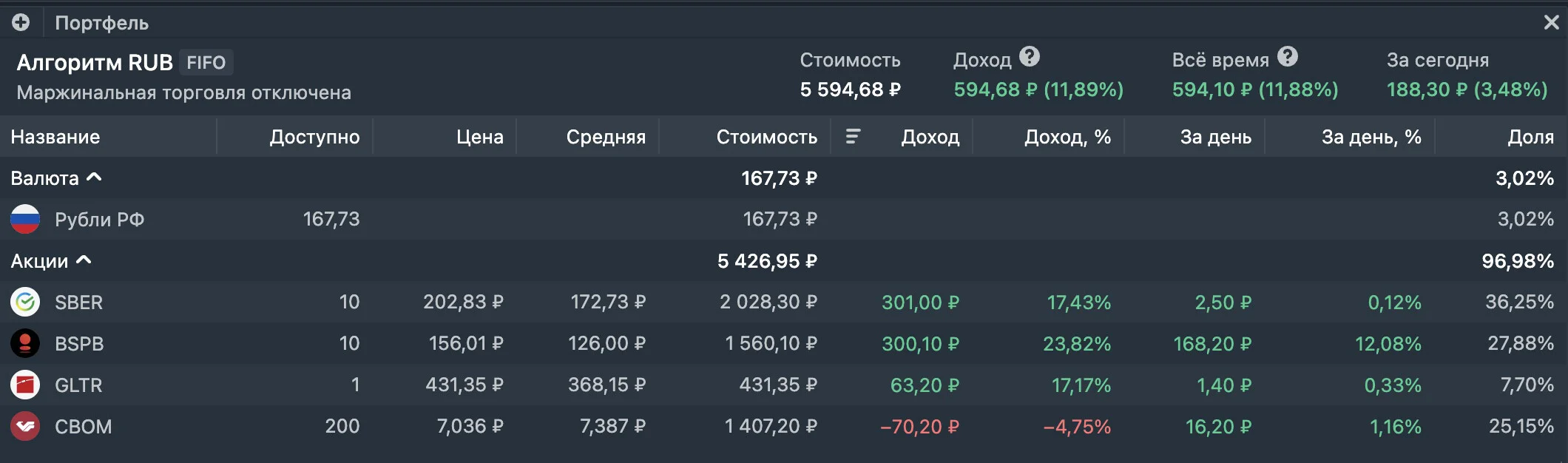Open the SBER position row
The width and height of the screenshot is (1568, 463).
(x=784, y=302)
